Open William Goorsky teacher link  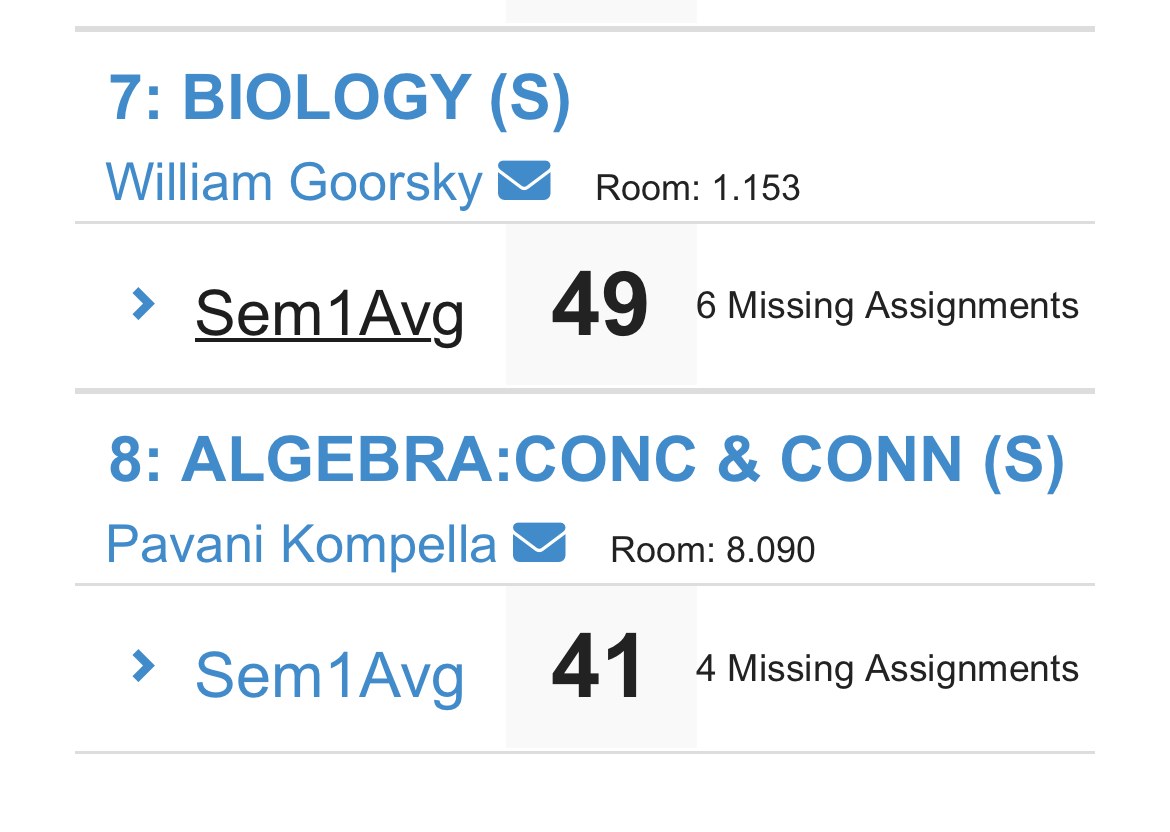(x=294, y=183)
